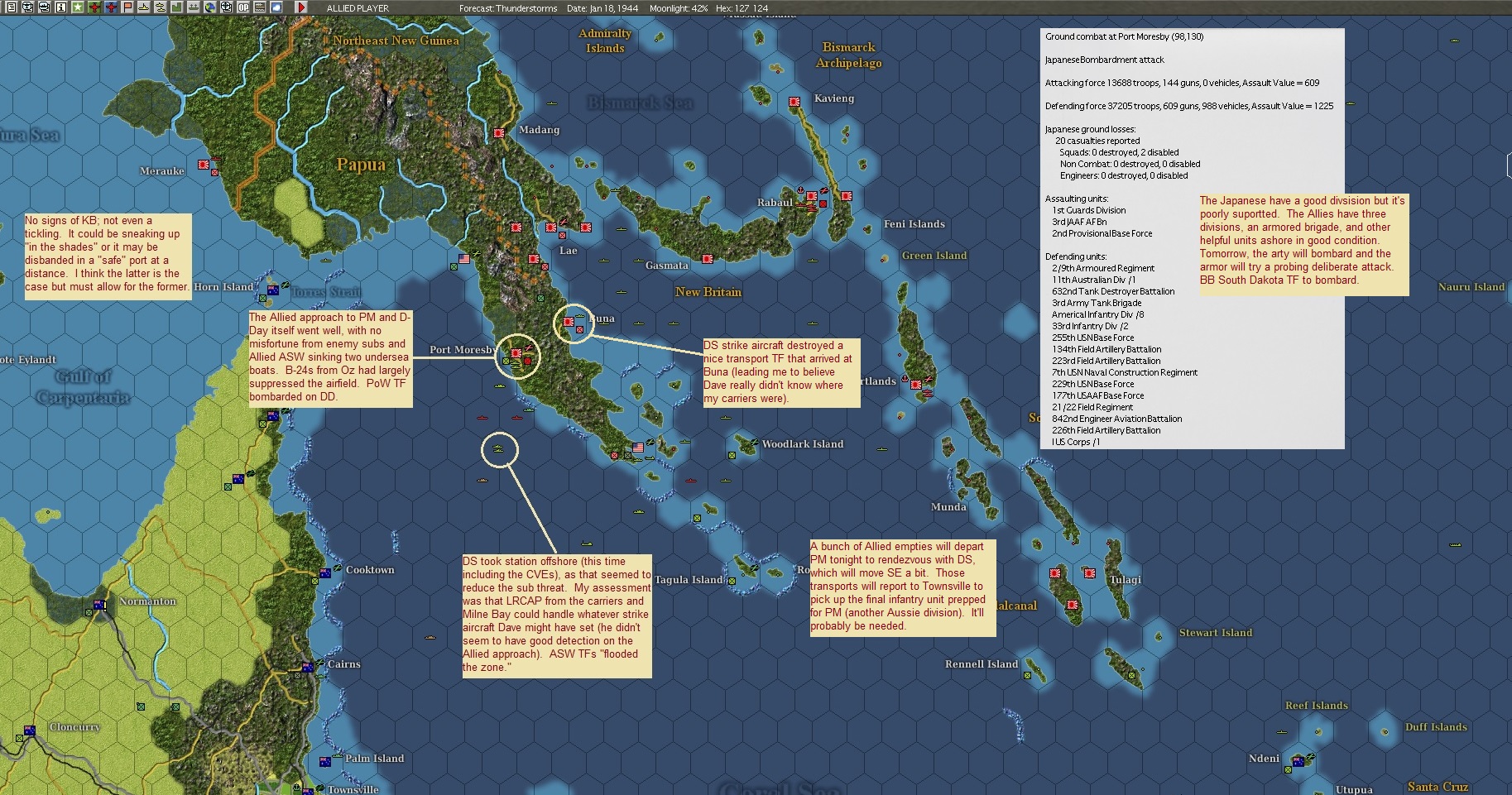Click the Japanese Bombardment attack line
This screenshot has width=1512, height=795.
coord(1105,60)
